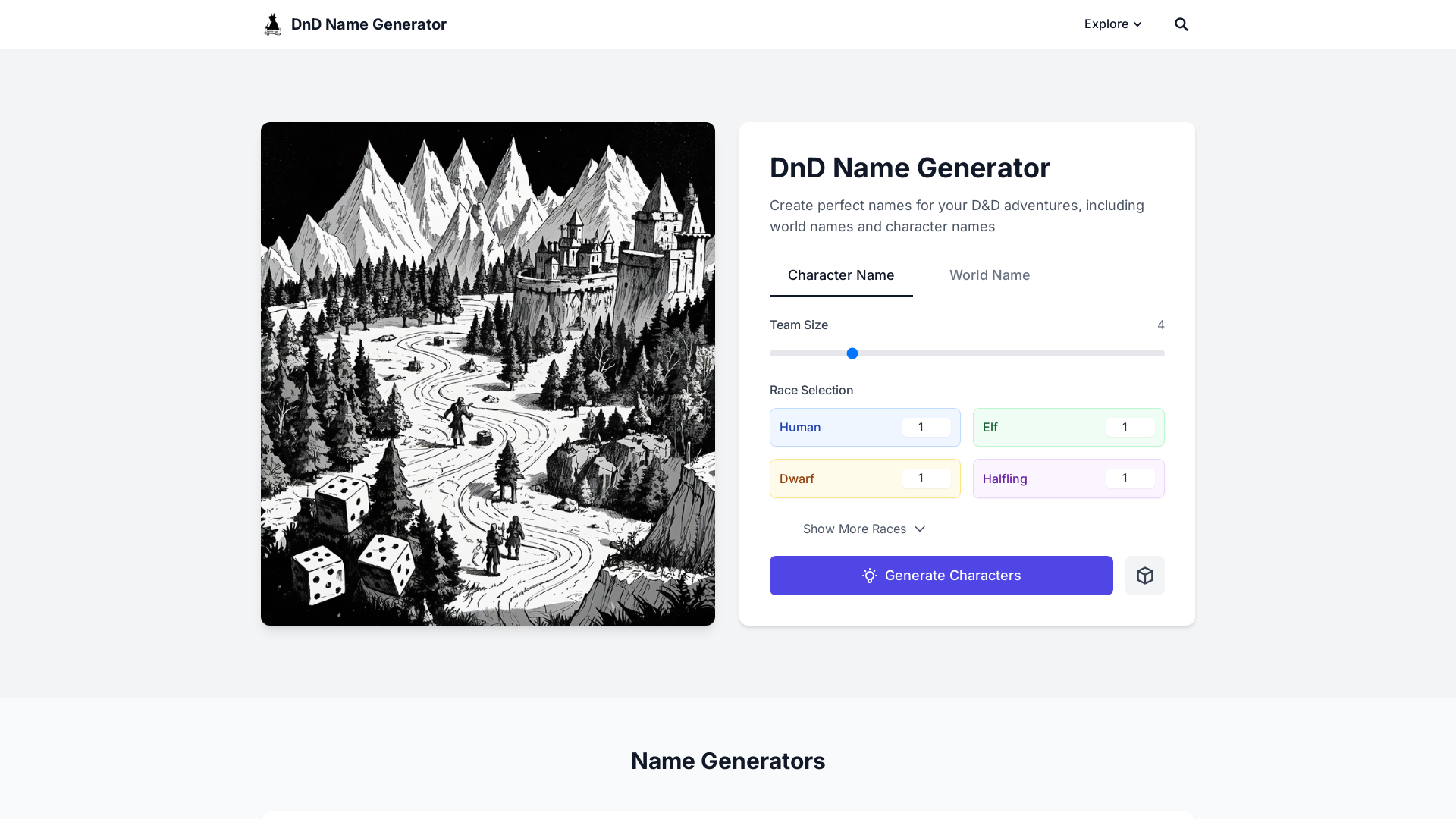Click the "Name Generators" heading
Viewport: 1456px width, 819px height.
point(728,761)
